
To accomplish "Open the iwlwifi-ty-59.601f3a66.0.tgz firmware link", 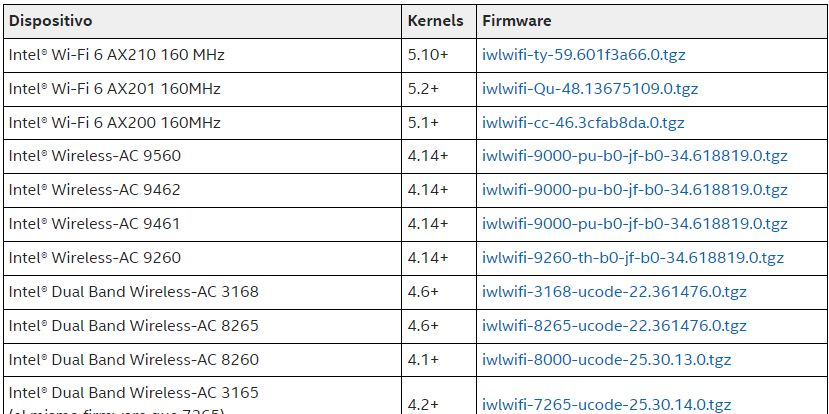I will coord(583,55).
